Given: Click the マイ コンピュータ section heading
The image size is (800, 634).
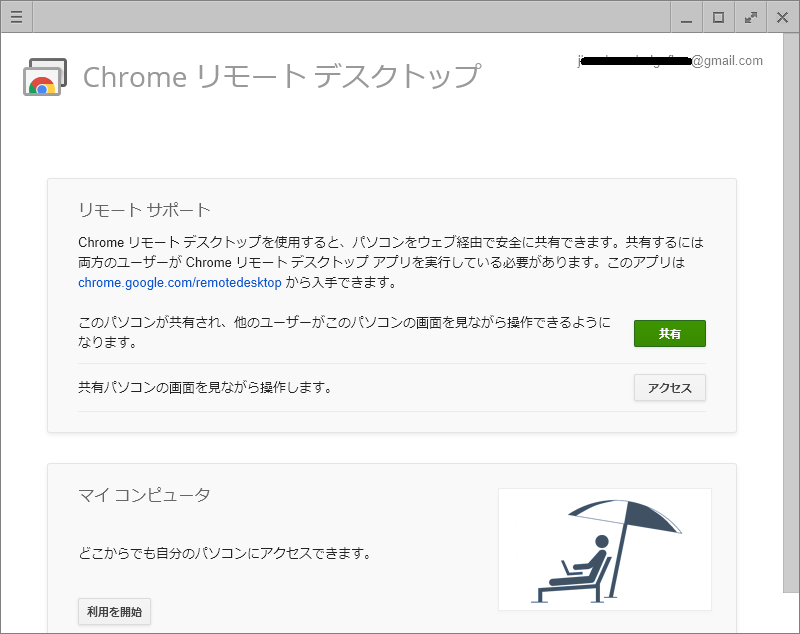Looking at the screenshot, I should (144, 495).
